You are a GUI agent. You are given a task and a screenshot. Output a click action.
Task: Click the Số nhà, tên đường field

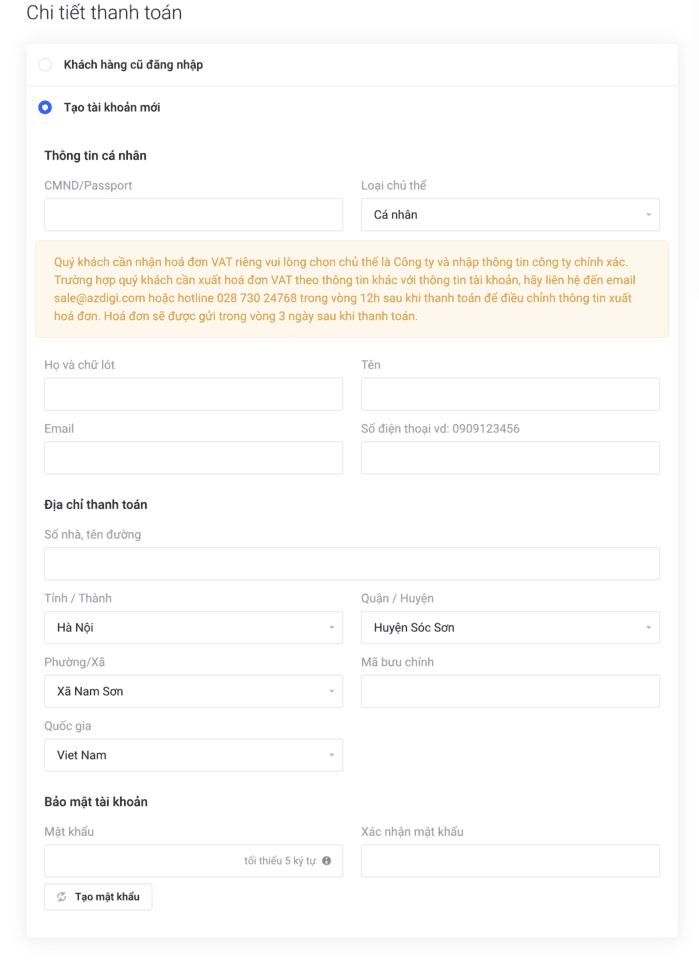click(x=352, y=564)
